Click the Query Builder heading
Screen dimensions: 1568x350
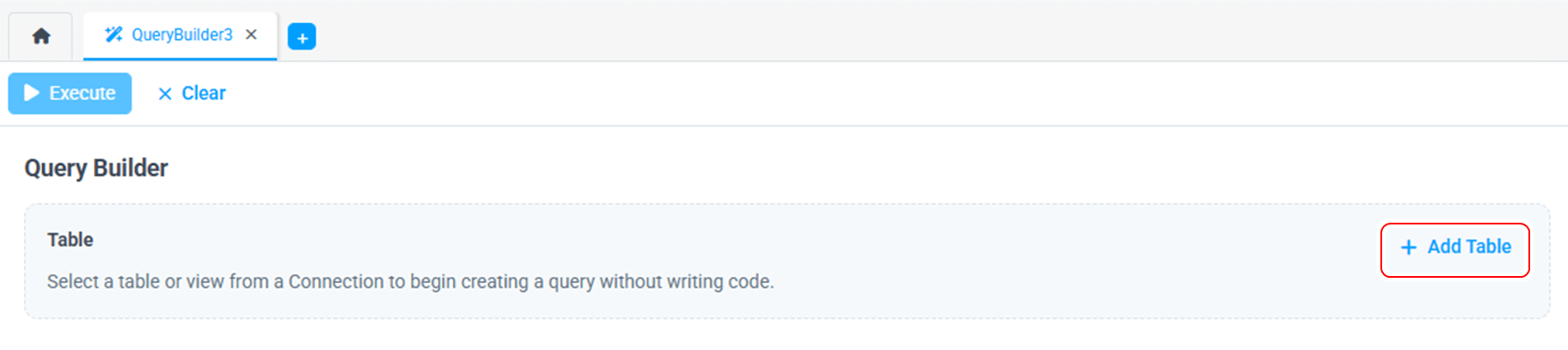pyautogui.click(x=96, y=168)
